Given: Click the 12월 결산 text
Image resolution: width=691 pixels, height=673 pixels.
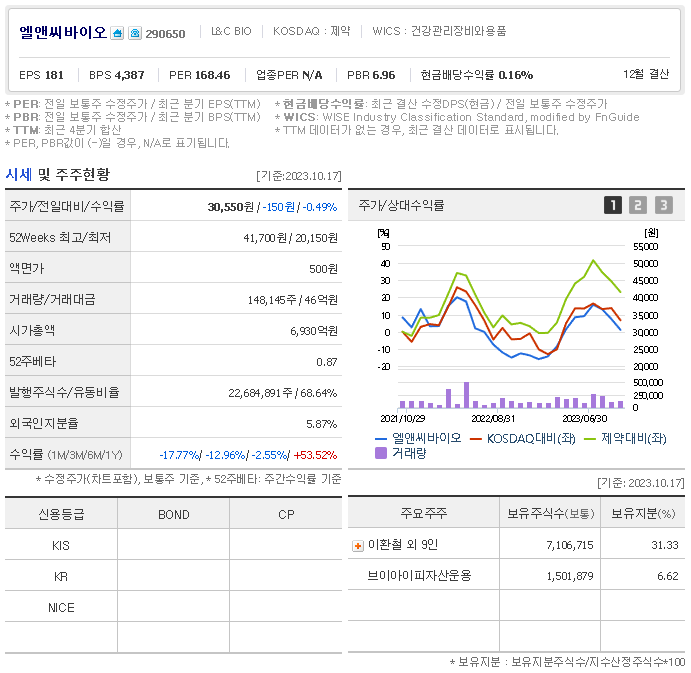Looking at the screenshot, I should click(646, 74).
